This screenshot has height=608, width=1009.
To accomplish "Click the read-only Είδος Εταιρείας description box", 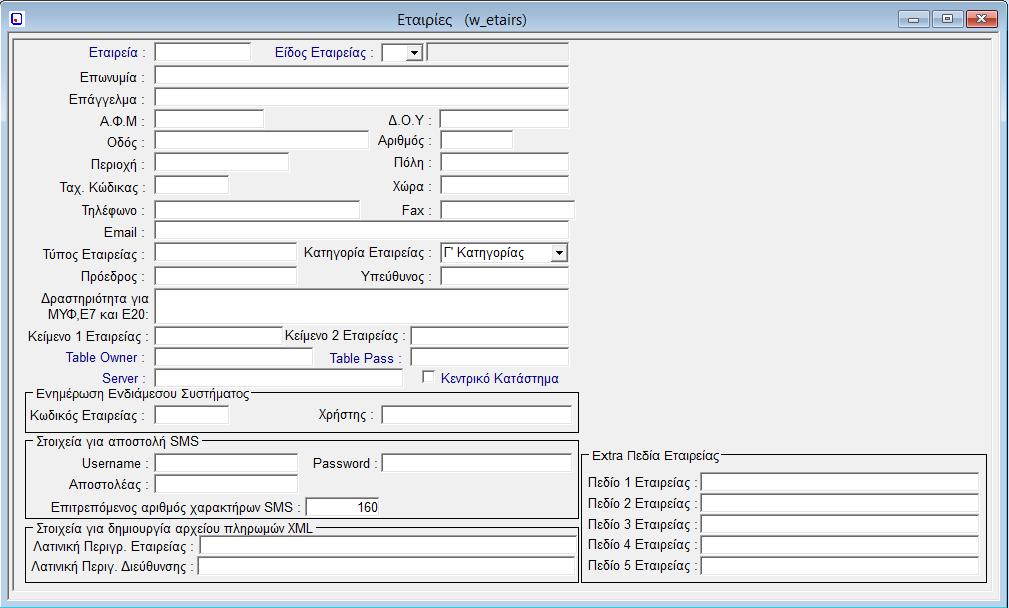I will pyautogui.click(x=497, y=52).
